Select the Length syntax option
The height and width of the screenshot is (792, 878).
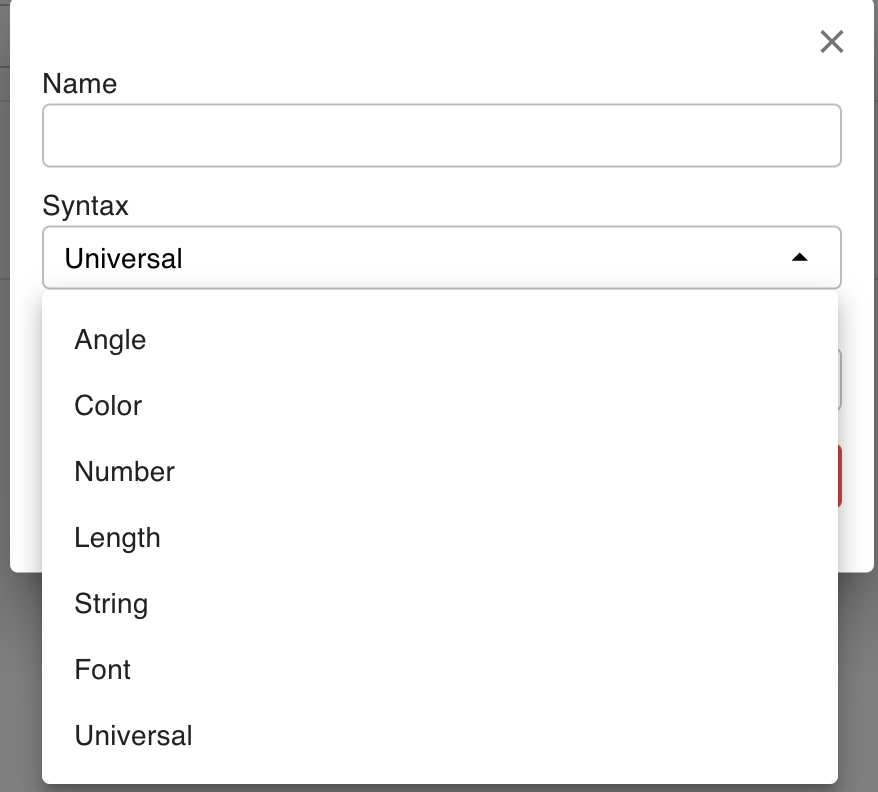(117, 538)
